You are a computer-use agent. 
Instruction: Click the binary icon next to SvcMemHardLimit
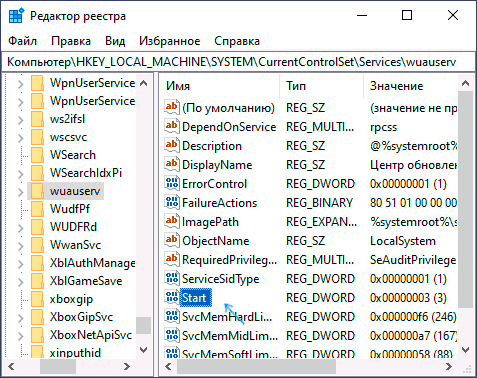172,316
